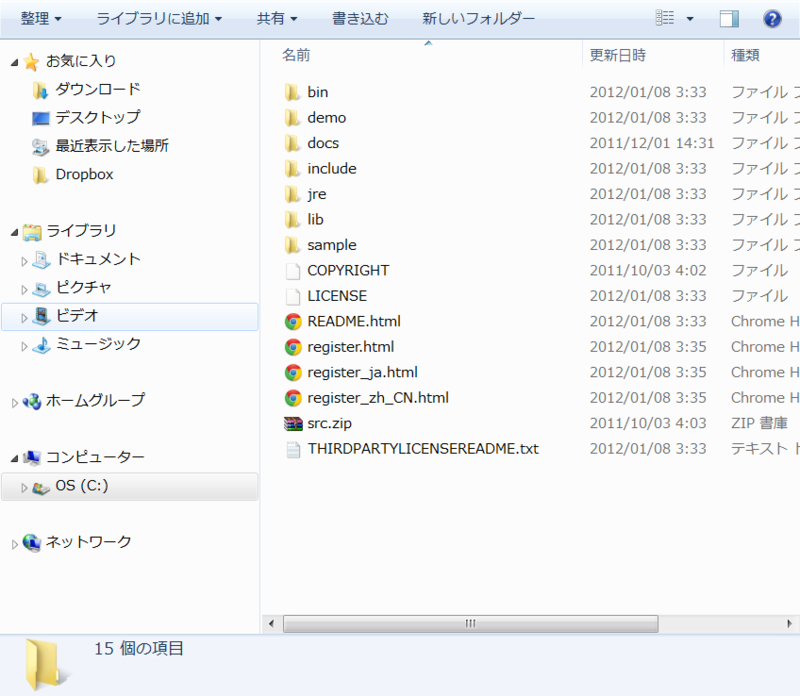Expand the ピクチャ library node
The image size is (800, 696).
point(24,289)
